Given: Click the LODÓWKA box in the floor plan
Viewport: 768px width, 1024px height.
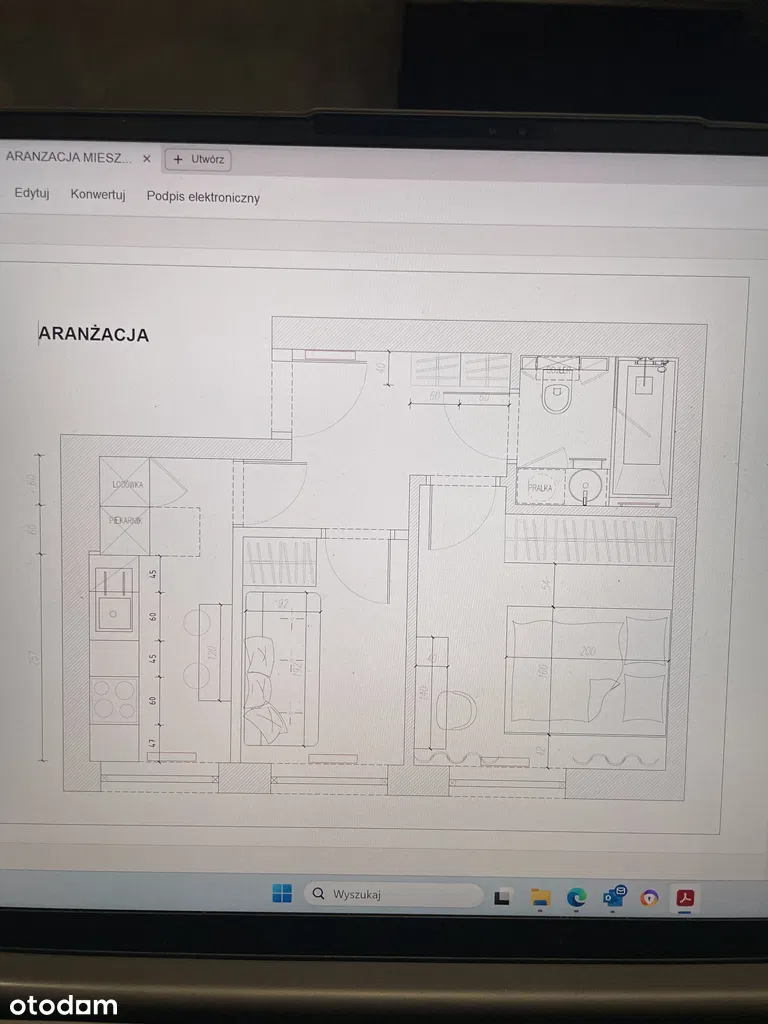Looking at the screenshot, I should point(125,483).
